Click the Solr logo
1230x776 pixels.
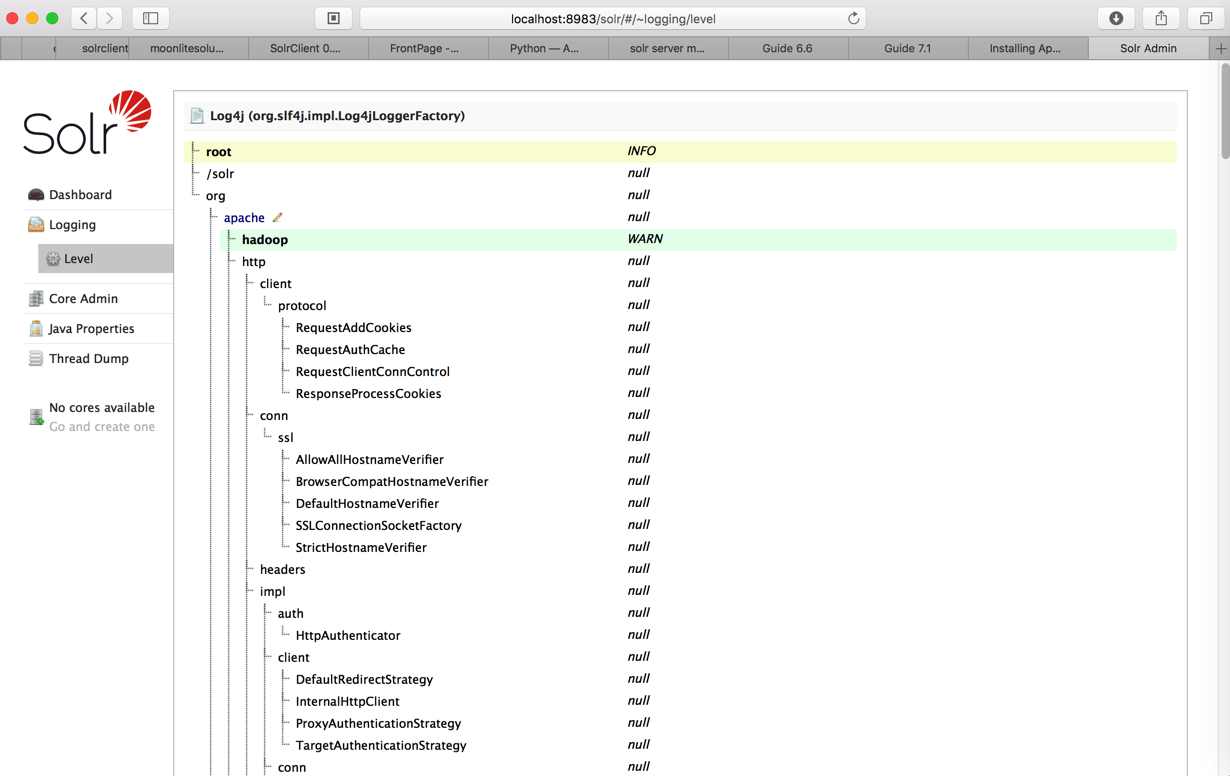coord(88,123)
